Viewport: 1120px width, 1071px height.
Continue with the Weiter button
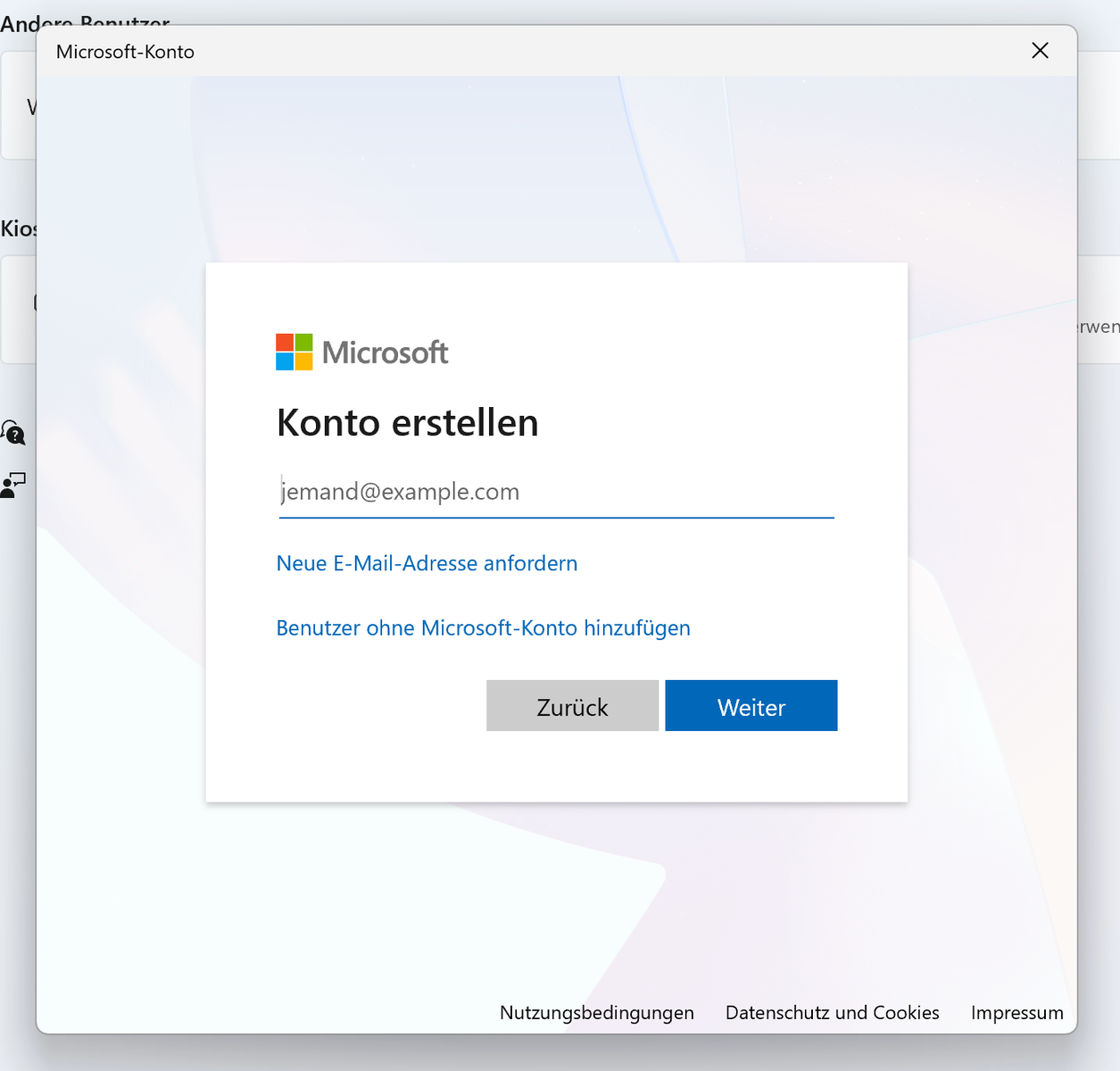tap(751, 706)
